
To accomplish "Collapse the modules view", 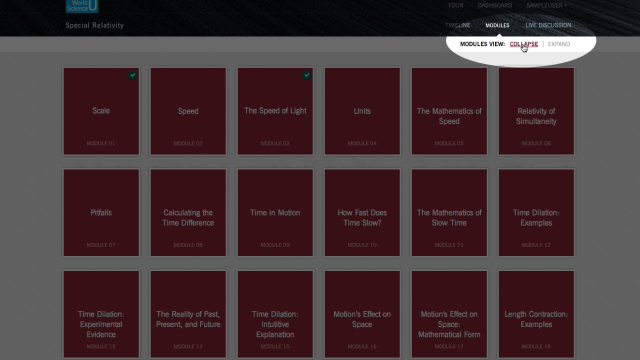I will 524,44.
